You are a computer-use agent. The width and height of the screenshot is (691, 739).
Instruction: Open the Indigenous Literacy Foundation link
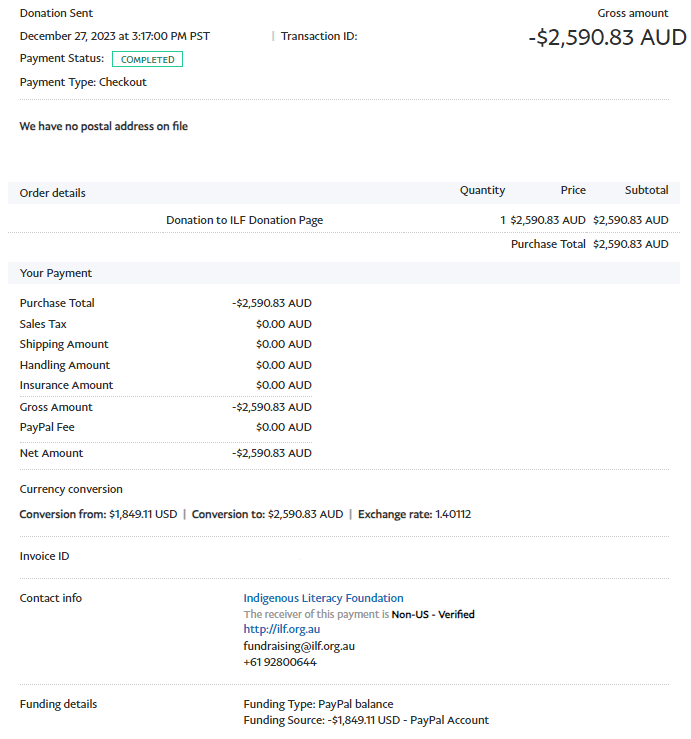323,598
